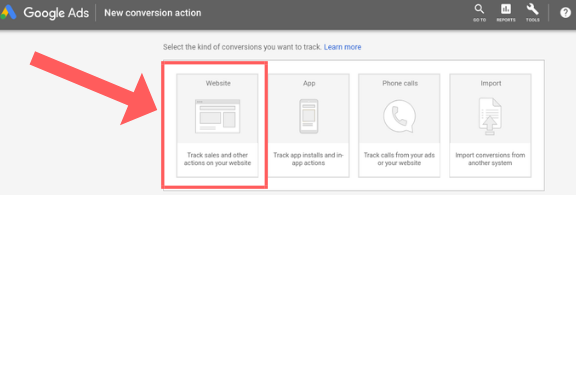Screen dimensions: 576x384
Task: Choose the Phone calls card title
Action: point(400,83)
